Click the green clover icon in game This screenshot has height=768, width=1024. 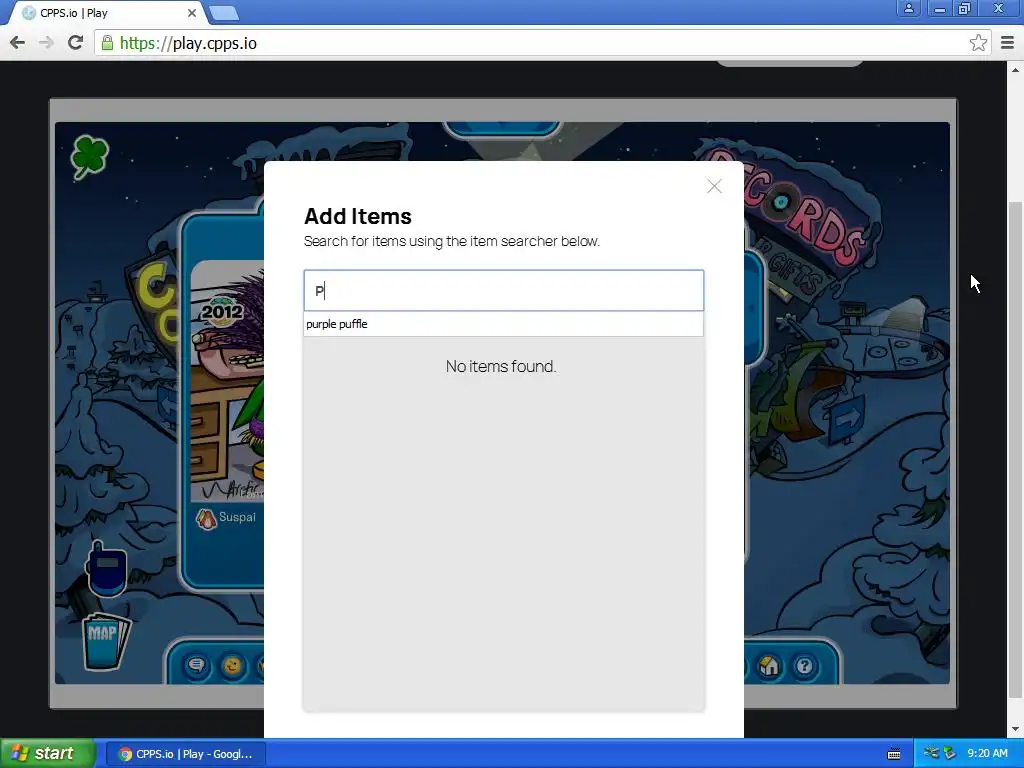point(89,156)
